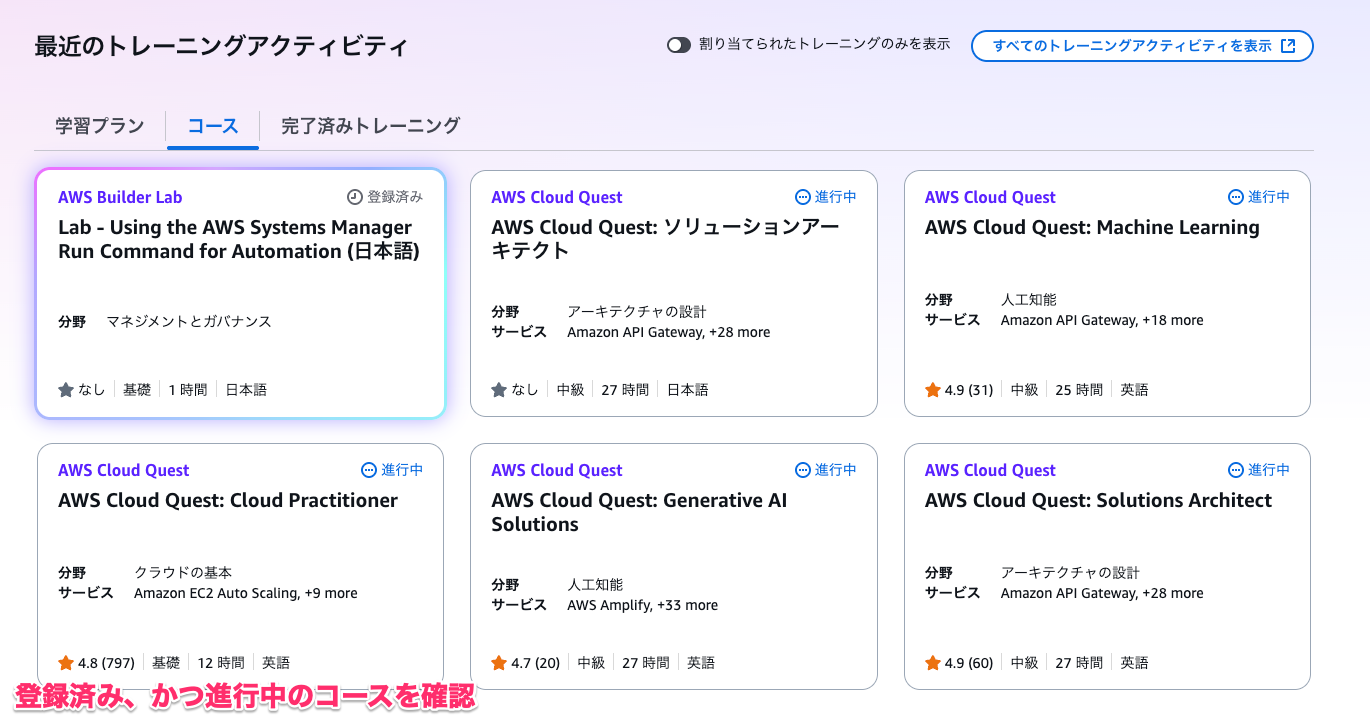Image resolution: width=1370 pixels, height=723 pixels.
Task: Open Lab - Using the AWS Systems Manager course title
Action: [239, 239]
